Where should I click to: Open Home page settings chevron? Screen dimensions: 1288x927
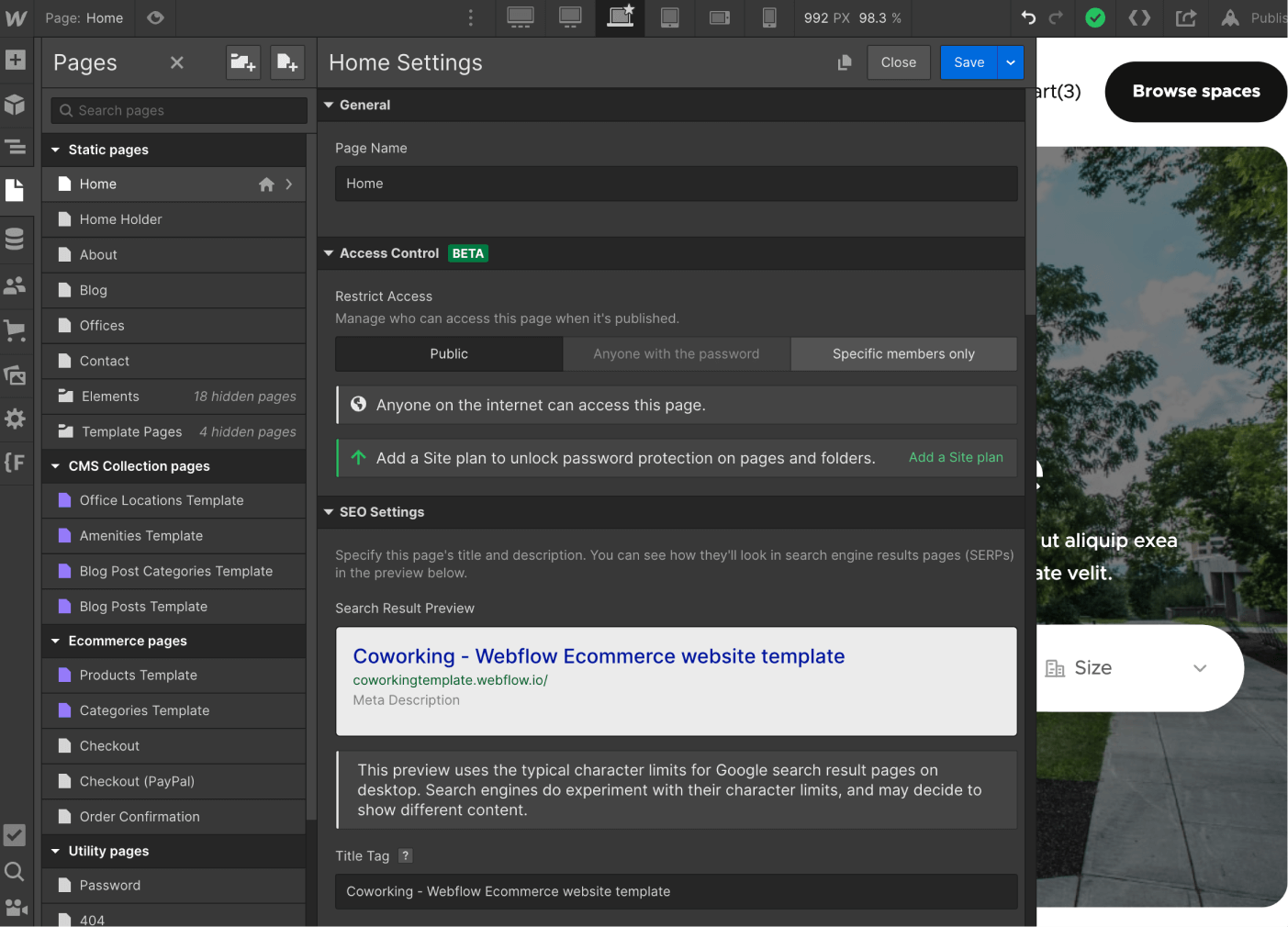(x=289, y=184)
